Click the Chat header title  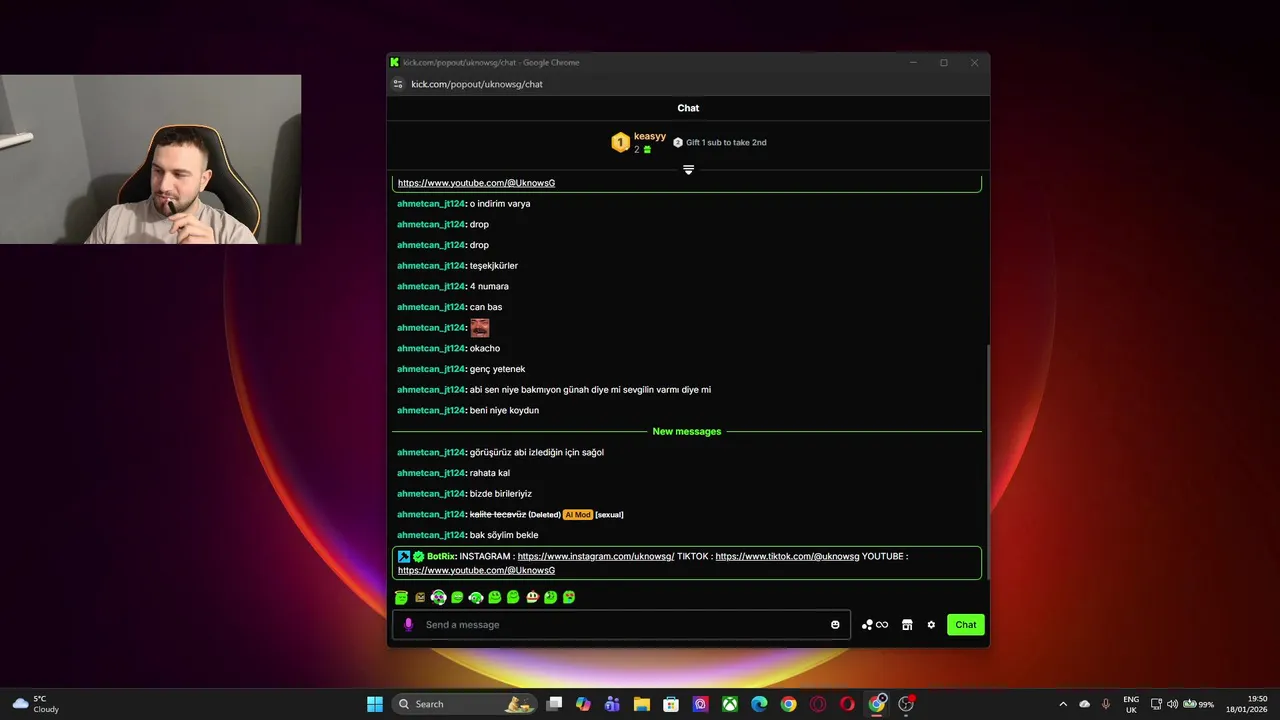688,108
